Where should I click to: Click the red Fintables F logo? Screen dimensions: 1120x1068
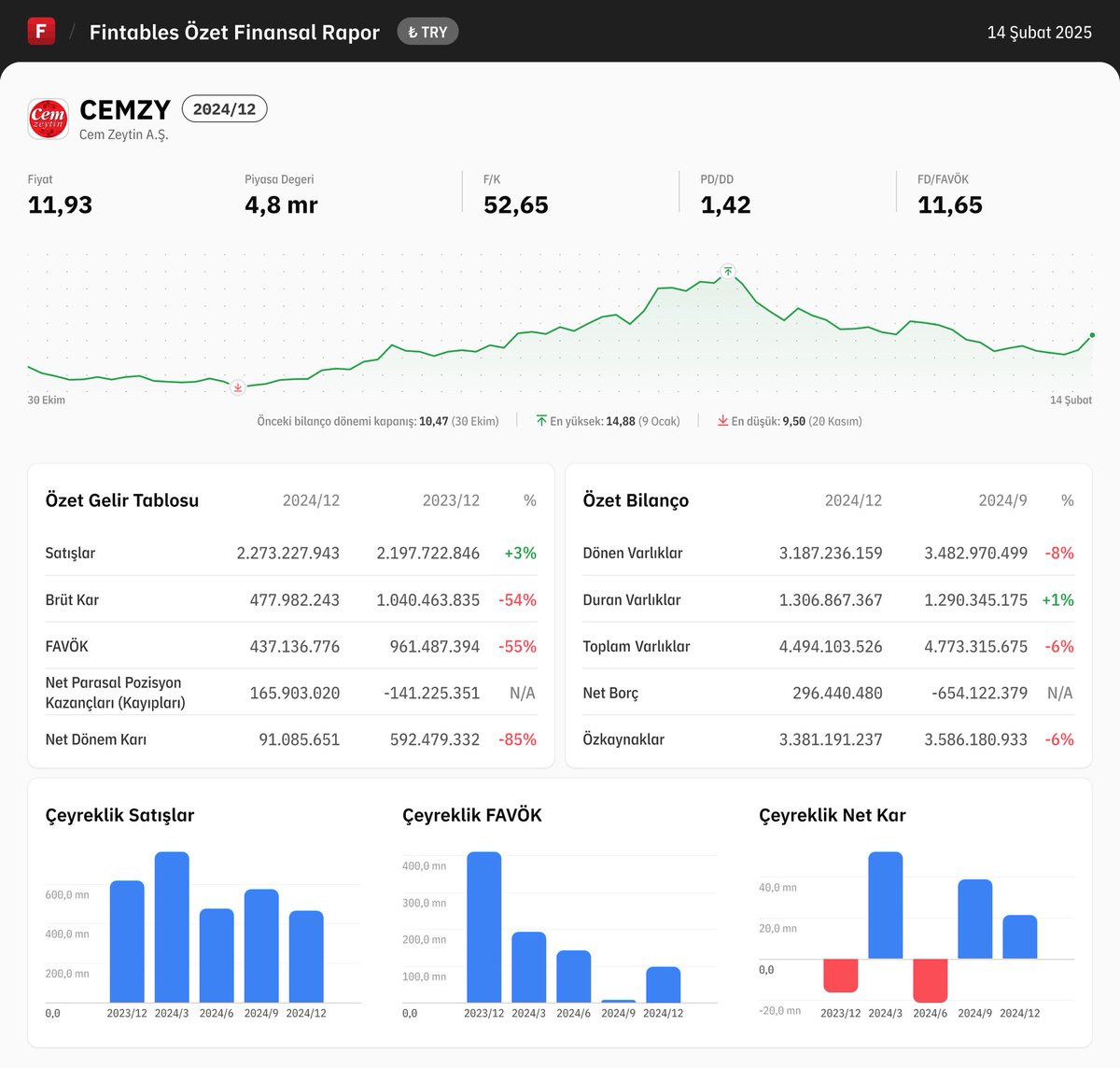pos(41,32)
